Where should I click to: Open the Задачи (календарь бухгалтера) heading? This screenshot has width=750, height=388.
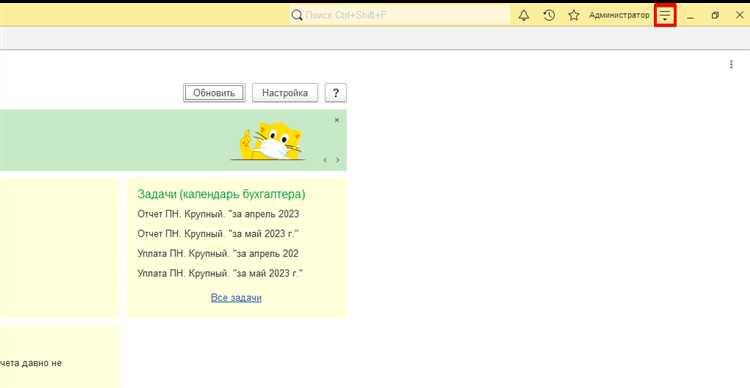(x=221, y=194)
